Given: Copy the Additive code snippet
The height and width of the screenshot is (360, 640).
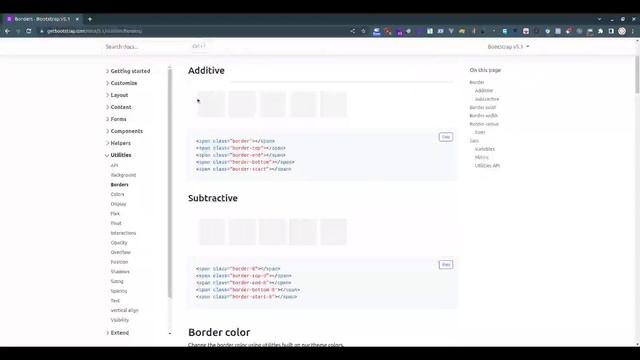Looking at the screenshot, I should (446, 137).
